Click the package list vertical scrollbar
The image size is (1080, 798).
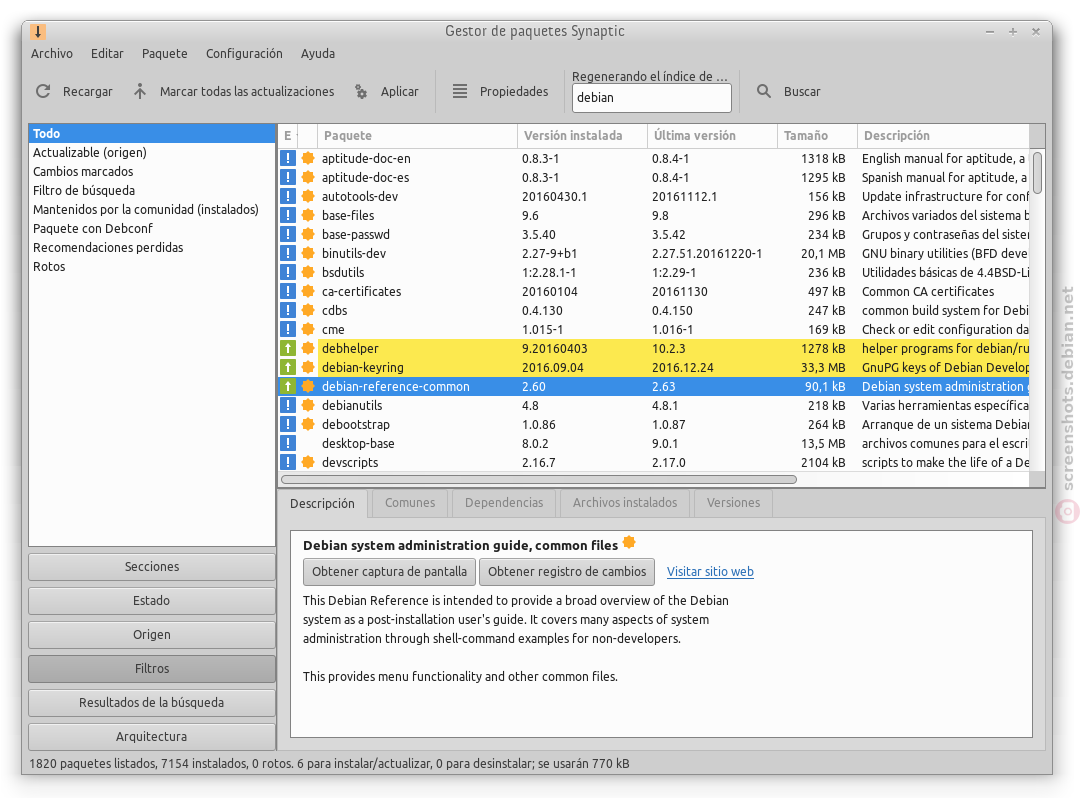(x=1037, y=174)
